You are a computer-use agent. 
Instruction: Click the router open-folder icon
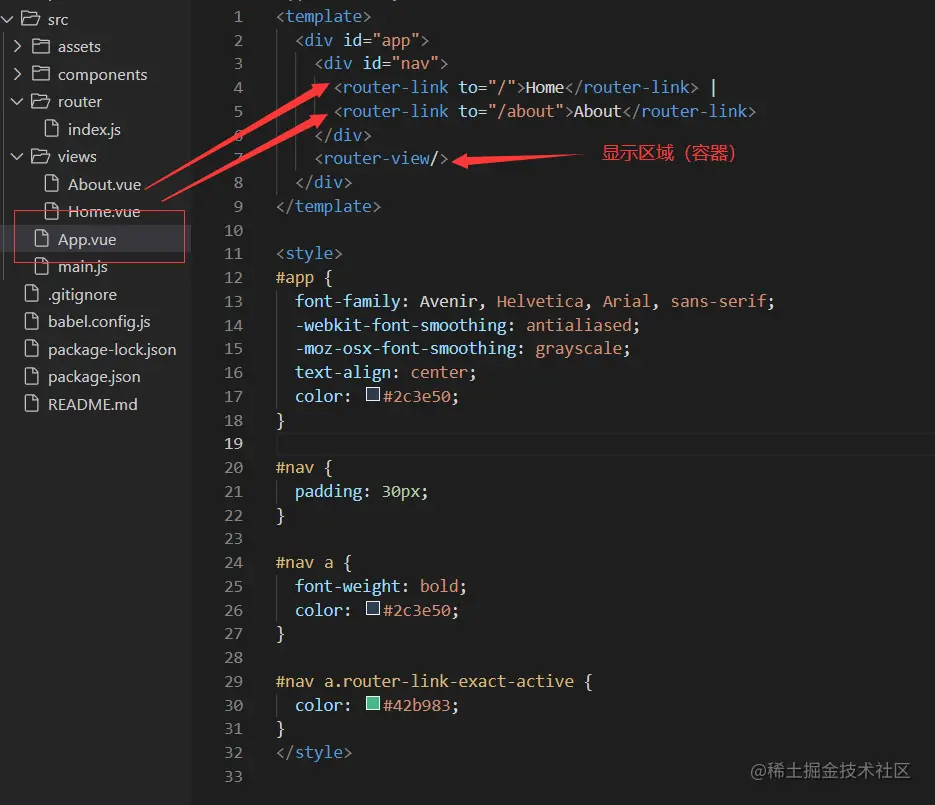tap(41, 101)
